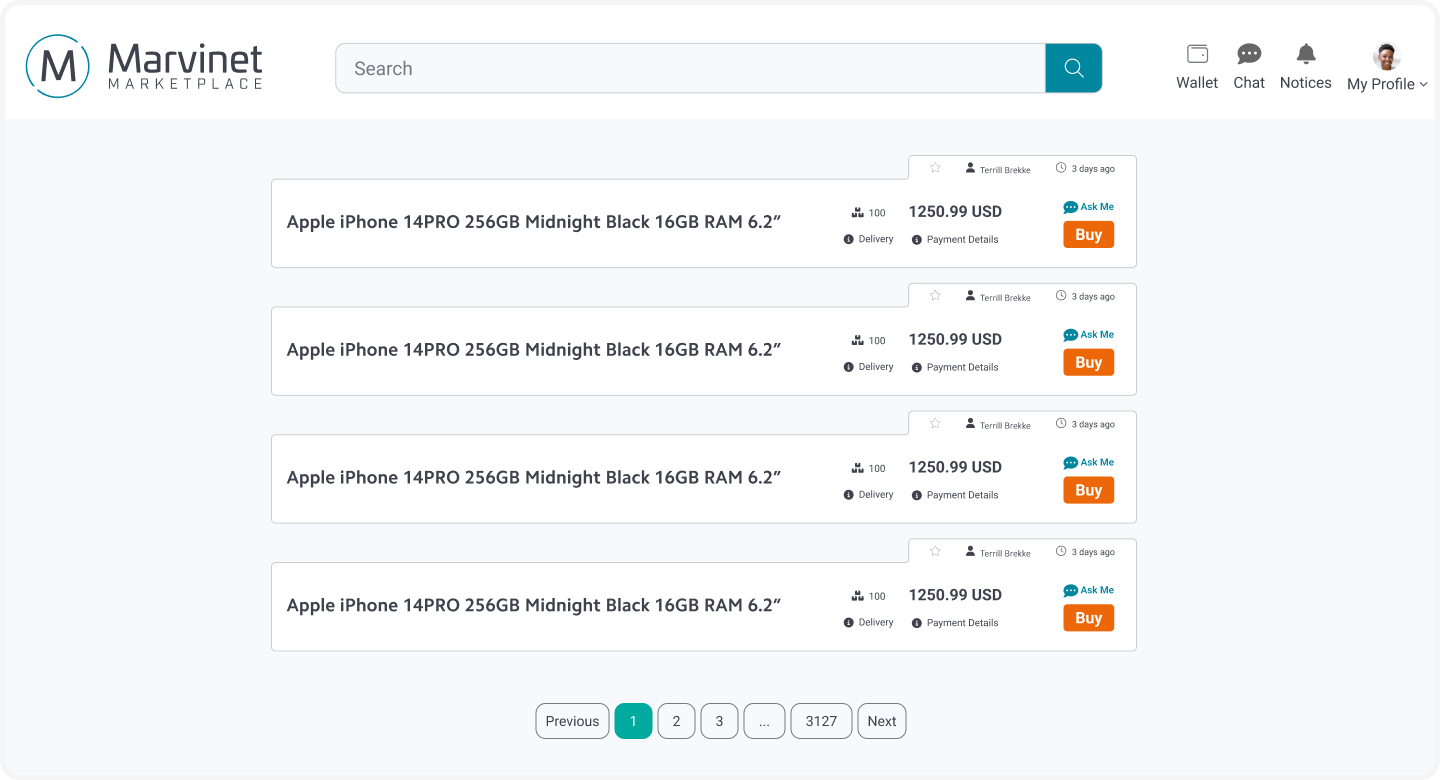Click the ellipsis pagination button

764,721
